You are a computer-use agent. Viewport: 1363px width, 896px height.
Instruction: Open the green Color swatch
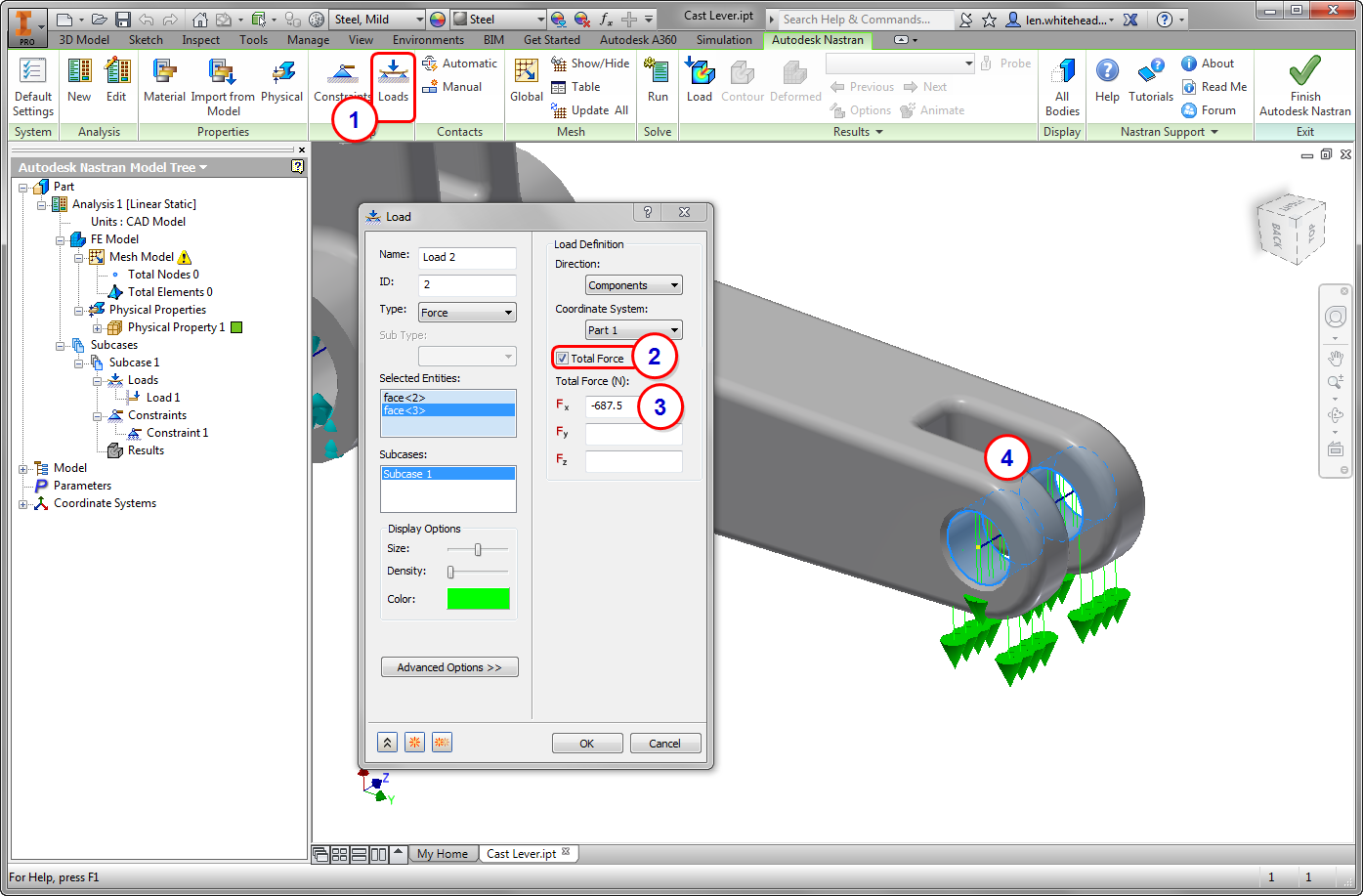pos(479,599)
